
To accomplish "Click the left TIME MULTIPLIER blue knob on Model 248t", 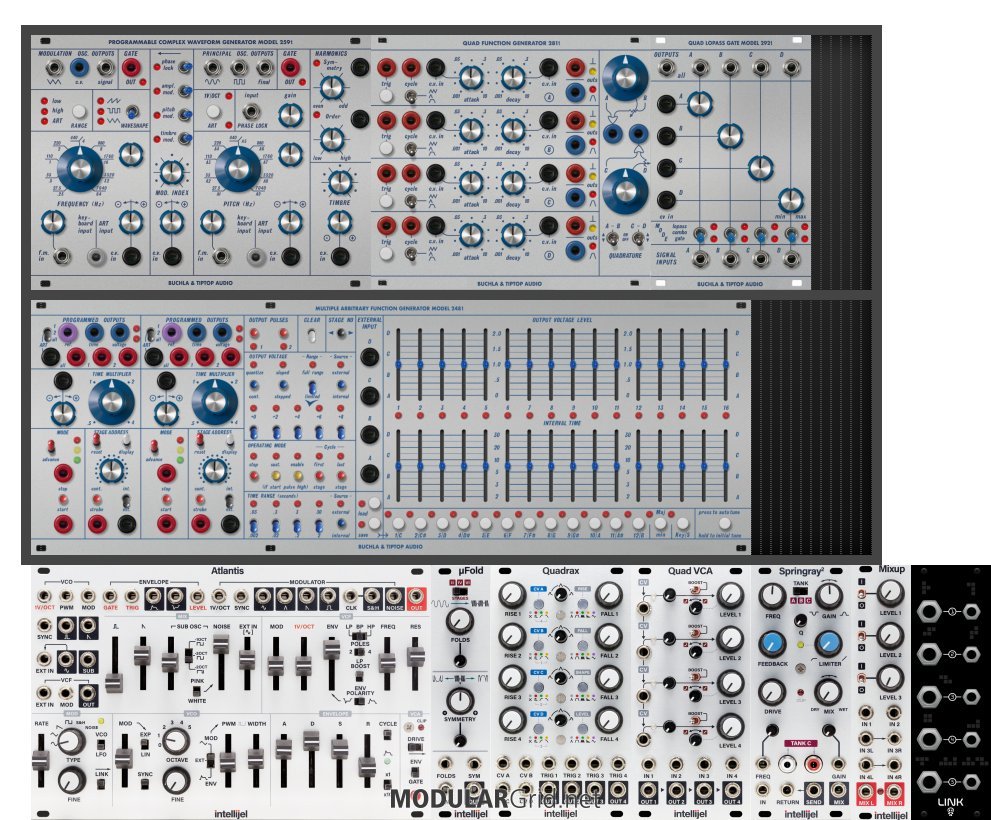I will (111, 403).
